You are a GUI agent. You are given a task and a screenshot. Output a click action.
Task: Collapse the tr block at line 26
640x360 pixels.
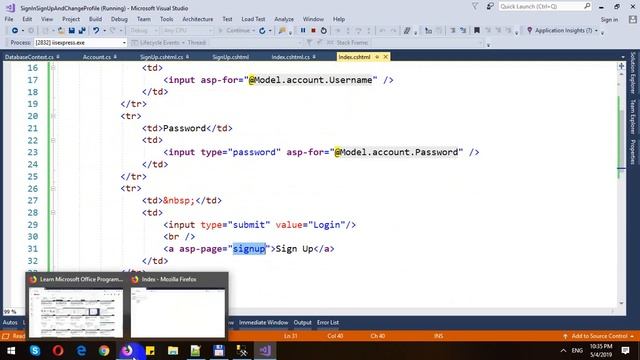coord(53,188)
